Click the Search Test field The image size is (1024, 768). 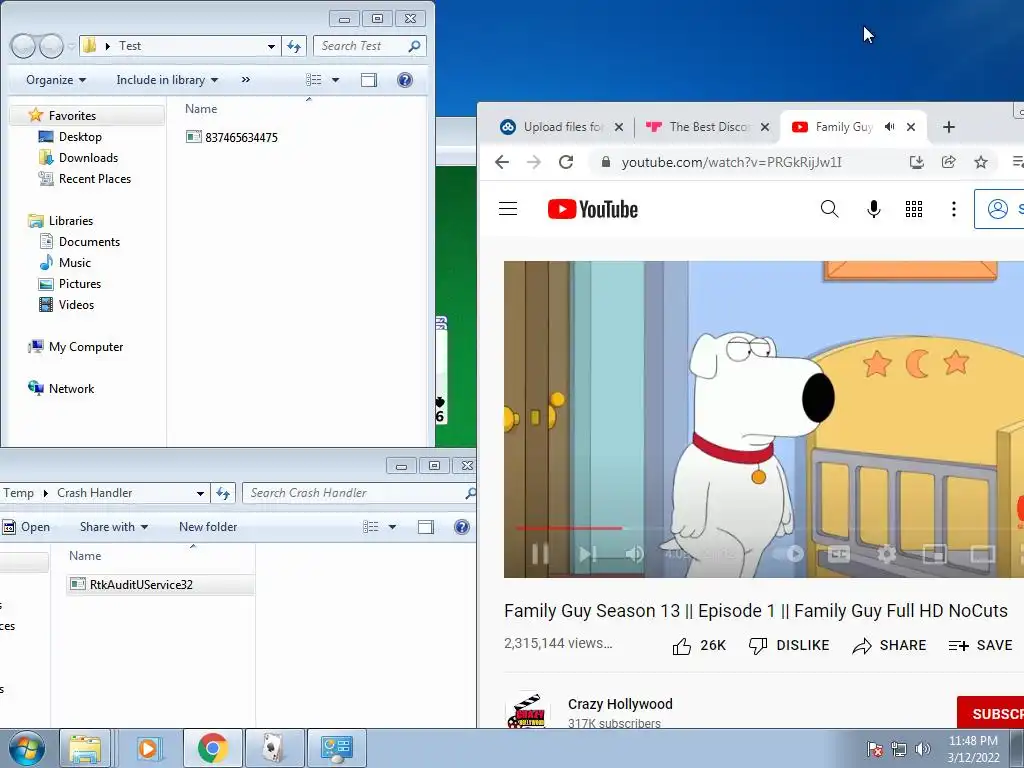click(370, 46)
